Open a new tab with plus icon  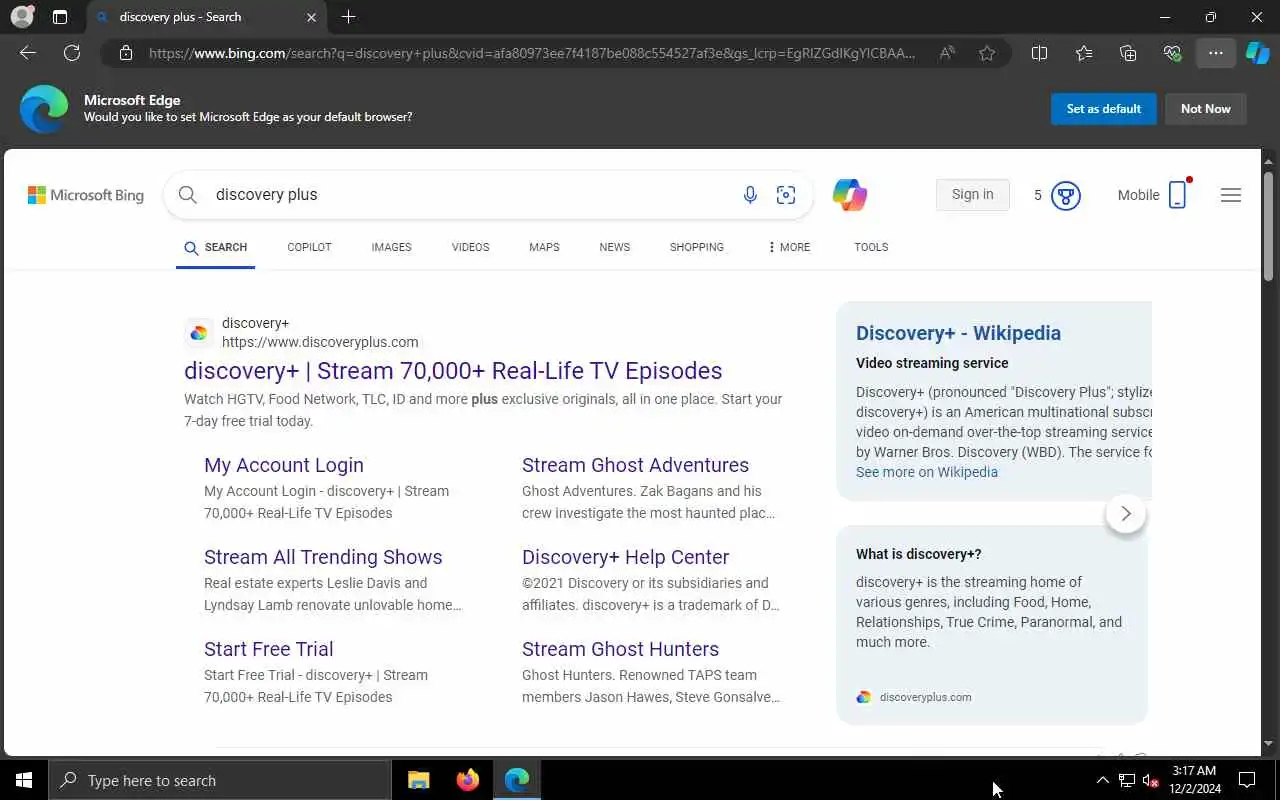(348, 17)
